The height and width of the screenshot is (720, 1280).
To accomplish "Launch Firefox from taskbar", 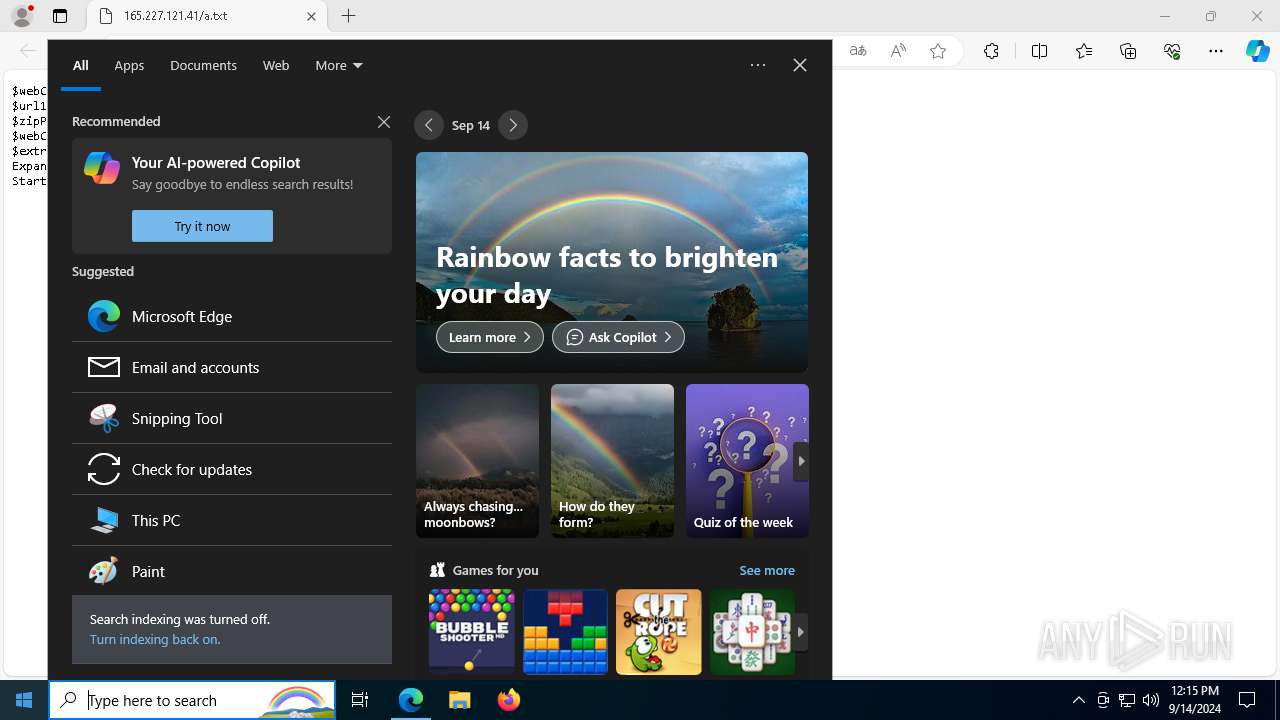I will pos(509,700).
